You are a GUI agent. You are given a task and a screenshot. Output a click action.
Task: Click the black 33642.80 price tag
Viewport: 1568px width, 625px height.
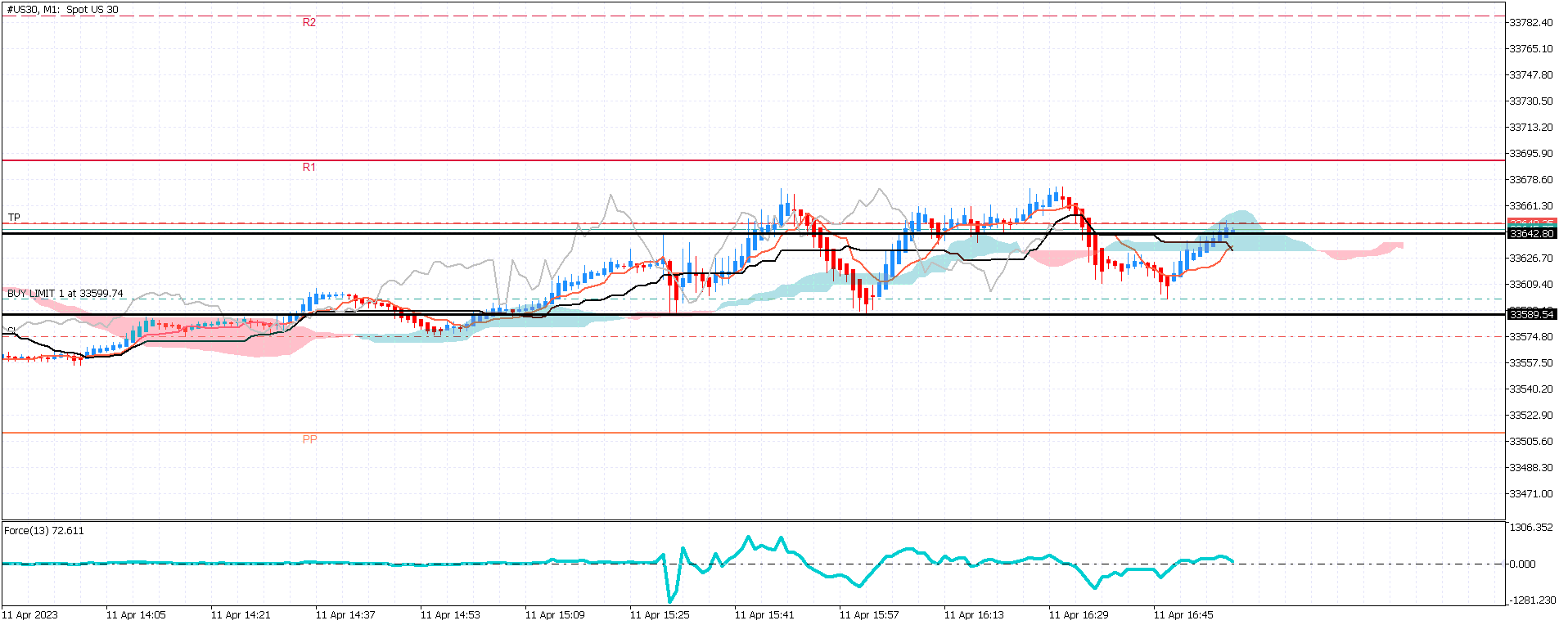(x=1532, y=234)
